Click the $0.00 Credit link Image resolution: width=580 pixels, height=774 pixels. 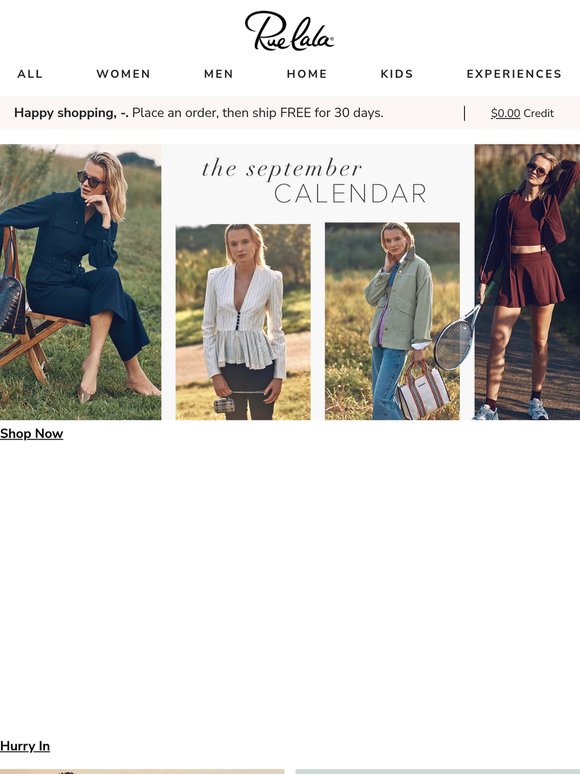click(x=522, y=113)
